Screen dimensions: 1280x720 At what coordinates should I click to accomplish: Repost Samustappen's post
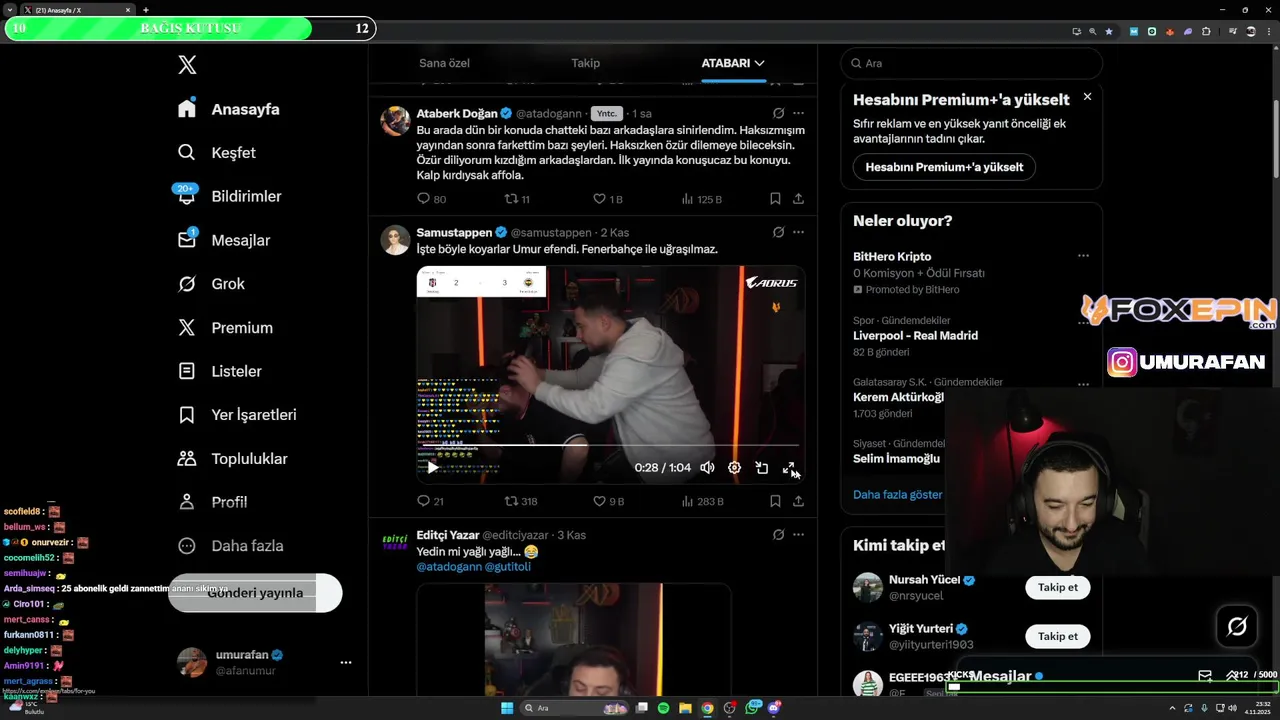[x=520, y=501]
